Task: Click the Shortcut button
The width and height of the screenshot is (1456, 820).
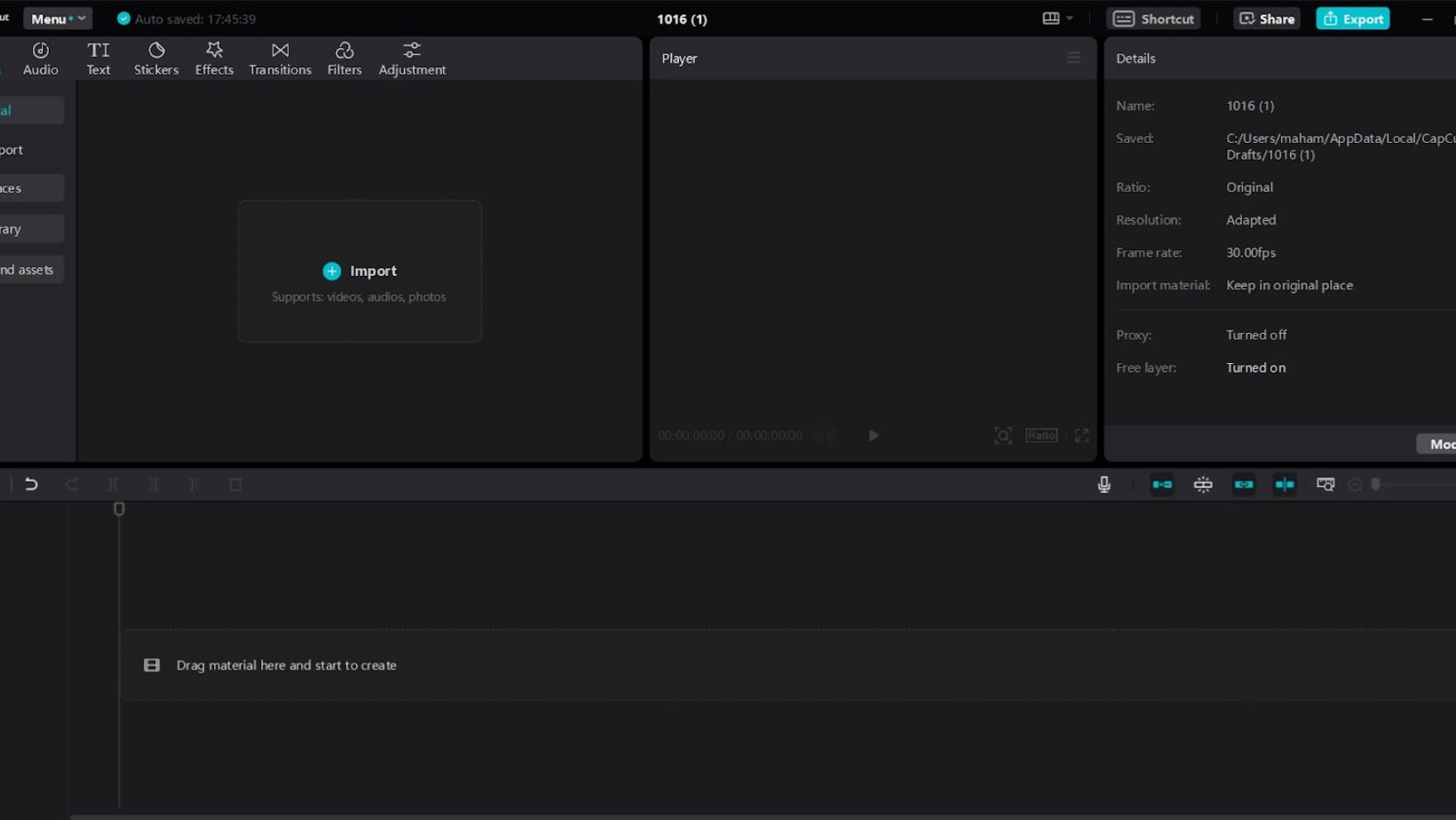Action: click(1153, 19)
